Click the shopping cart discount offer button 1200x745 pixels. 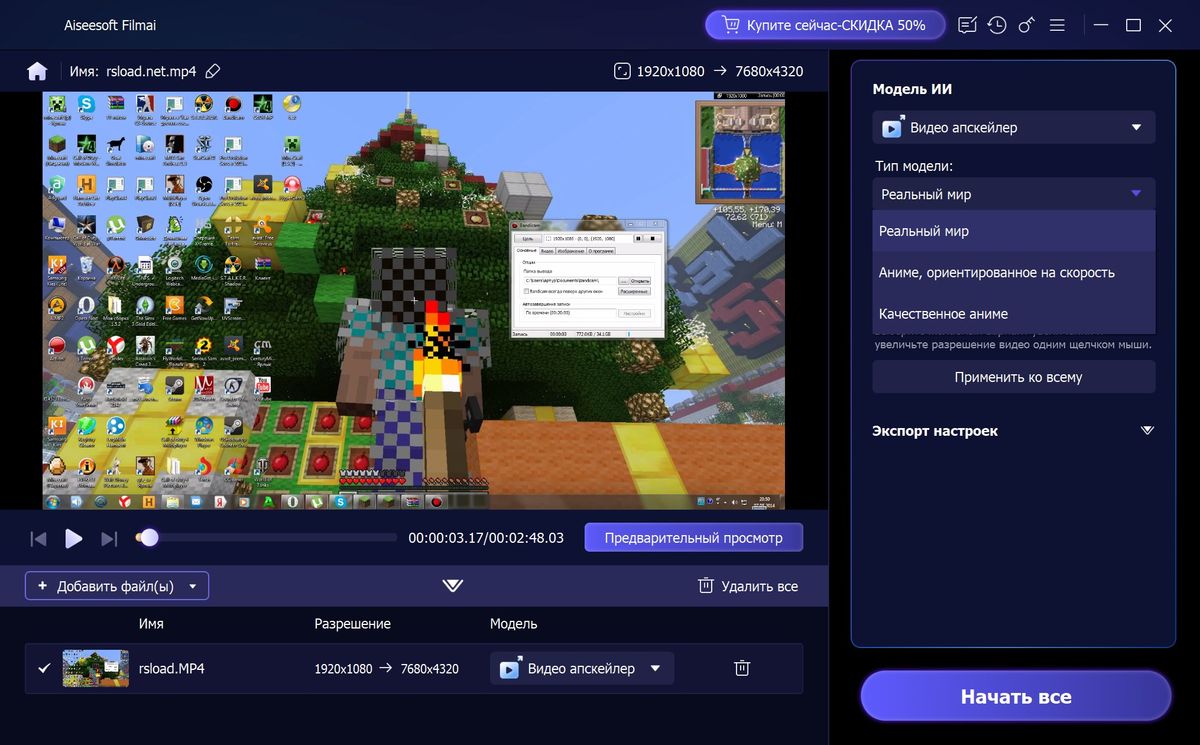823,25
